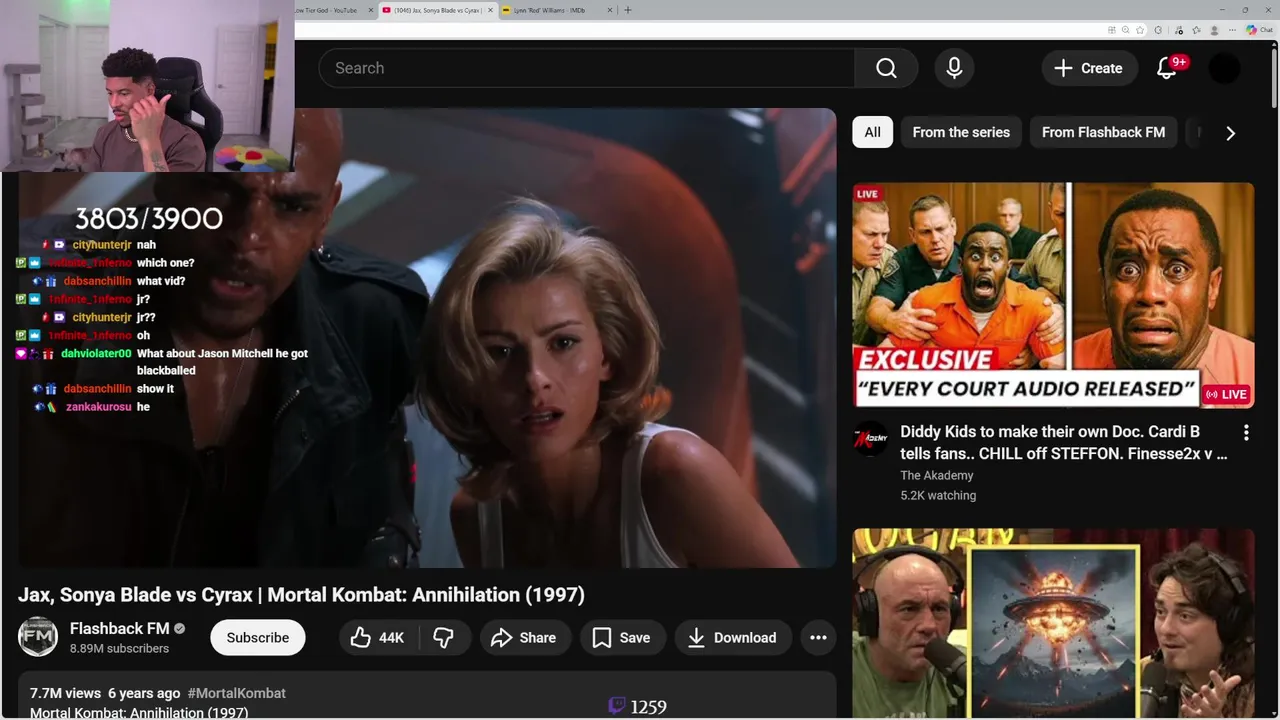Subscribe to Flashback FM

tap(257, 637)
